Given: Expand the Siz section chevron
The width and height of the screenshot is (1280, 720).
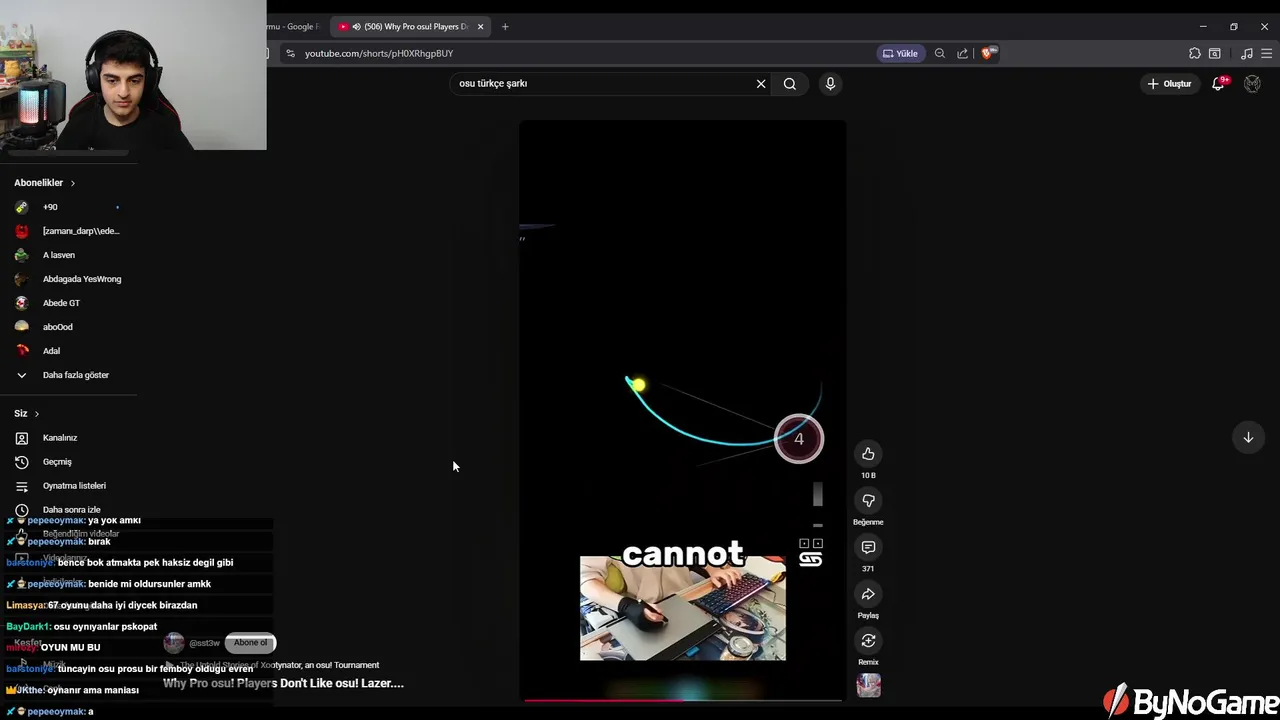Looking at the screenshot, I should 37,414.
